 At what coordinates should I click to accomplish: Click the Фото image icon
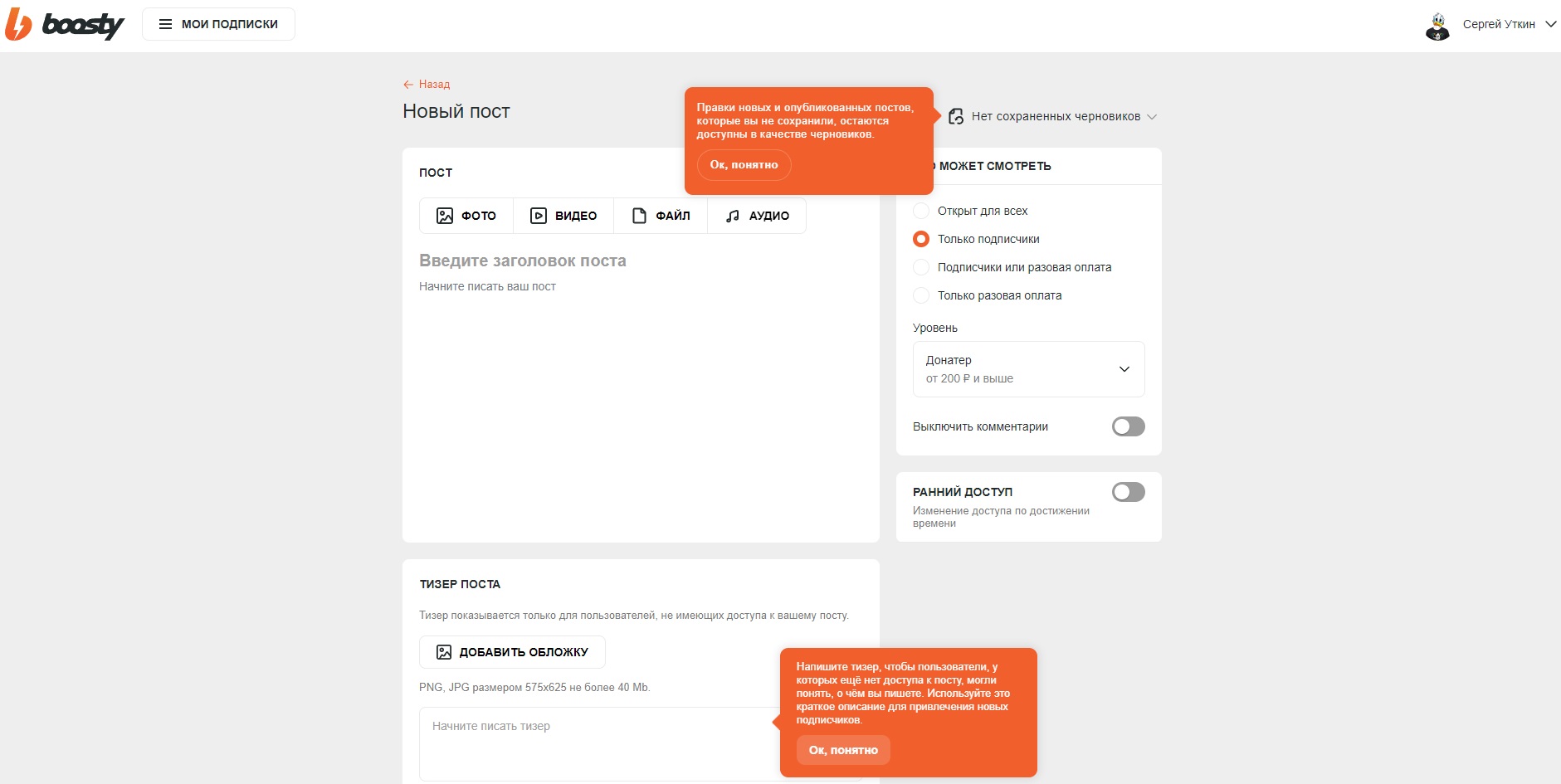(x=445, y=216)
